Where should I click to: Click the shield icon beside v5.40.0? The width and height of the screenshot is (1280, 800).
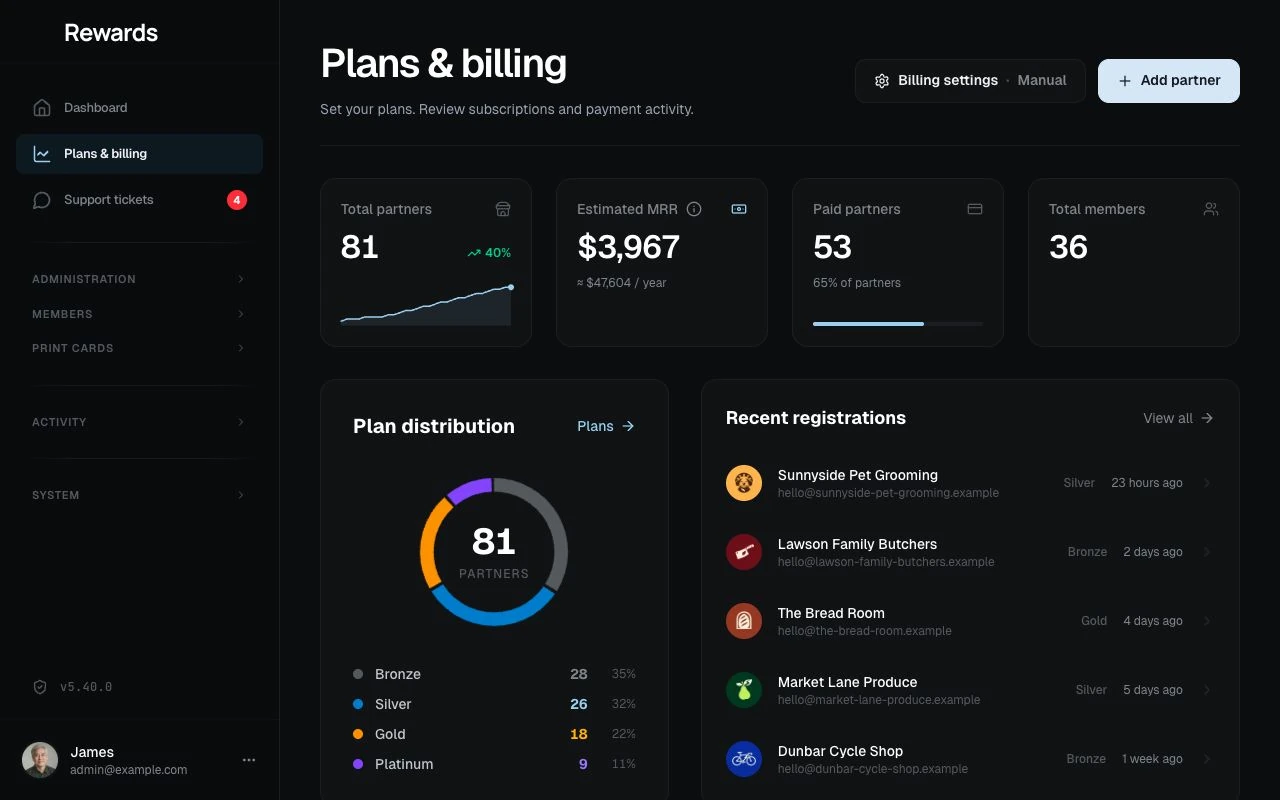click(x=40, y=687)
